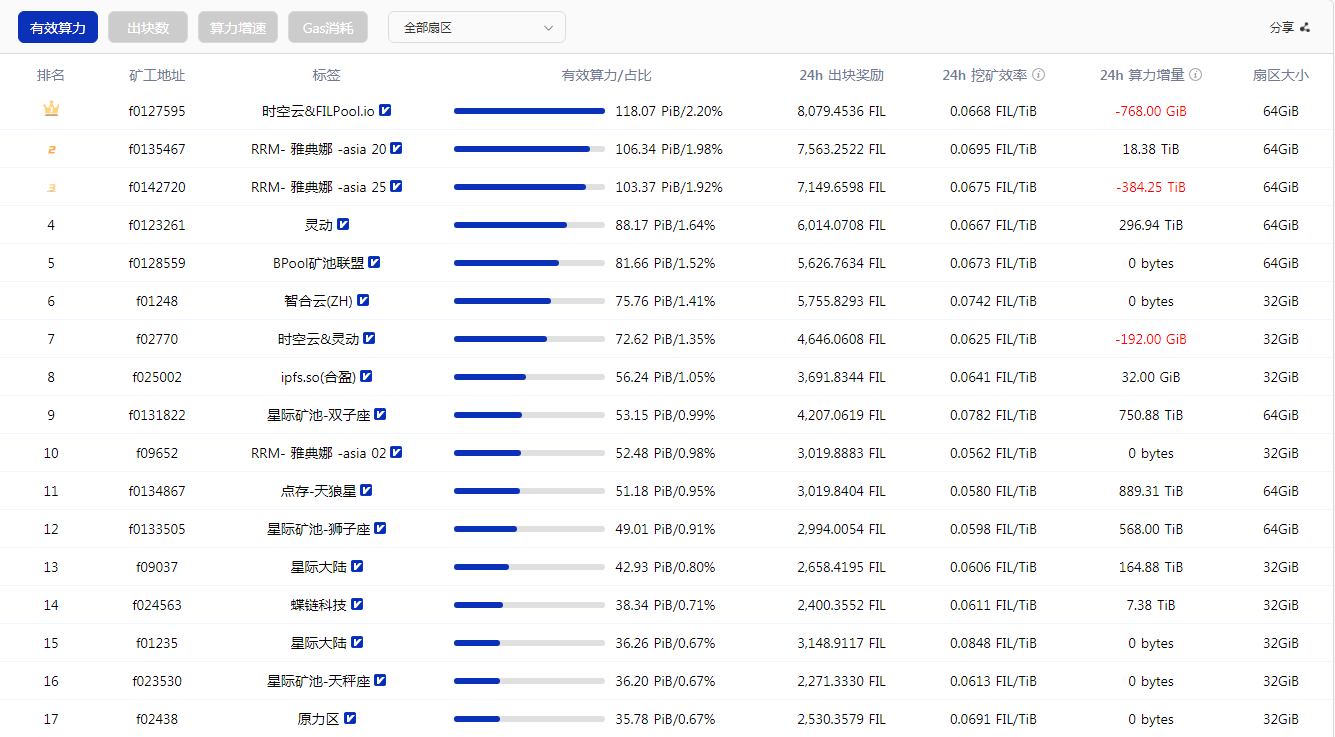Click the BPool矿池联盟 label
This screenshot has width=1335, height=737.
318,263
